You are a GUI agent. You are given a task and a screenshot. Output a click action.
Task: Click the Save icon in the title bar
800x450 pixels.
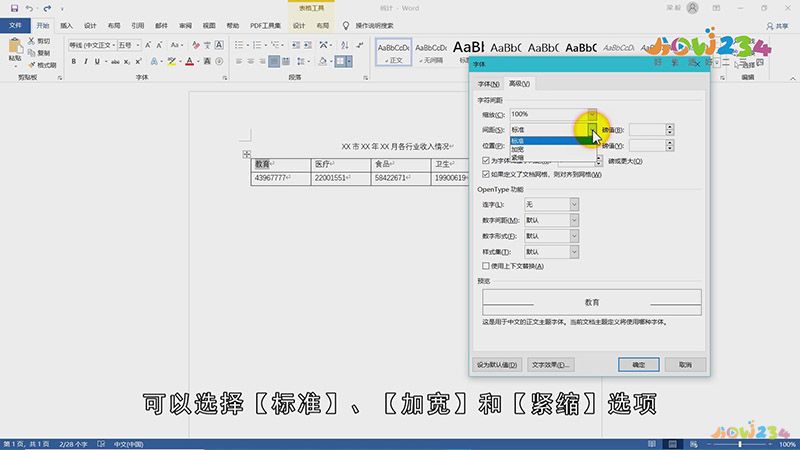coord(14,8)
